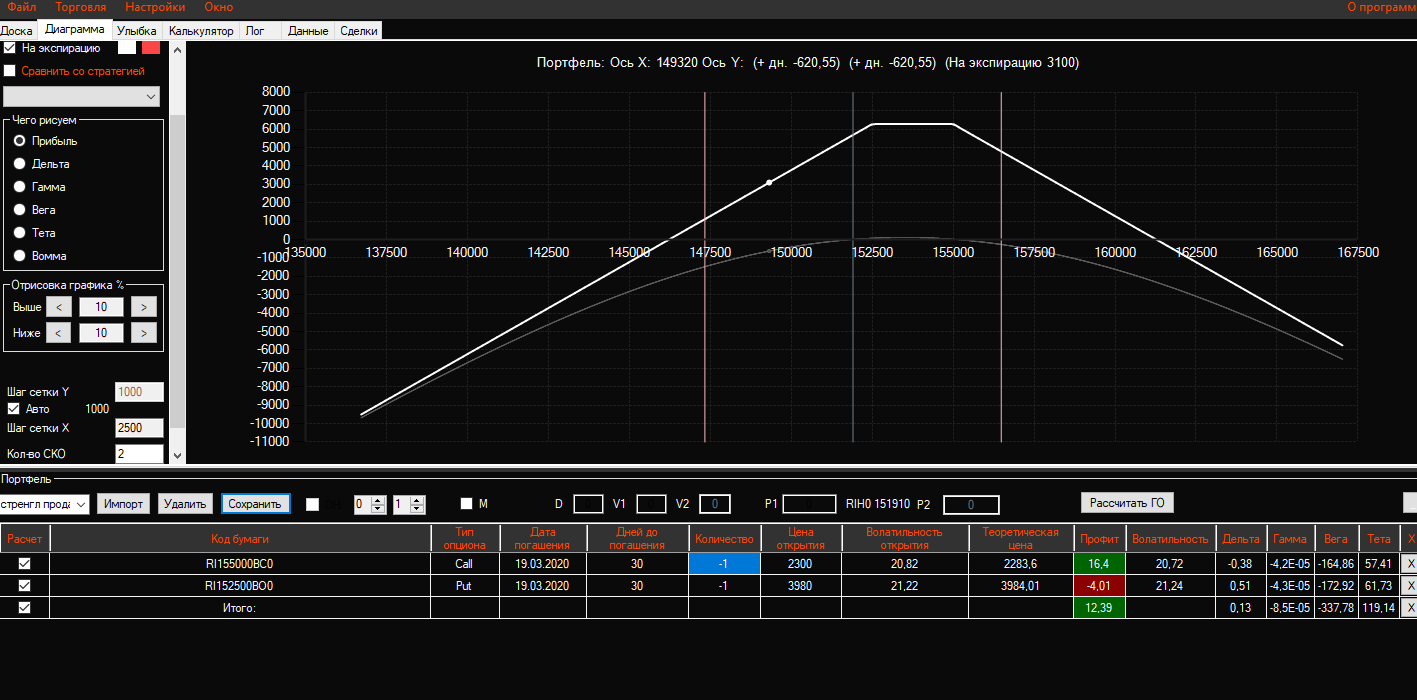The width and height of the screenshot is (1417, 700).
Task: Switch to the Улыбка tab
Action: 137,31
